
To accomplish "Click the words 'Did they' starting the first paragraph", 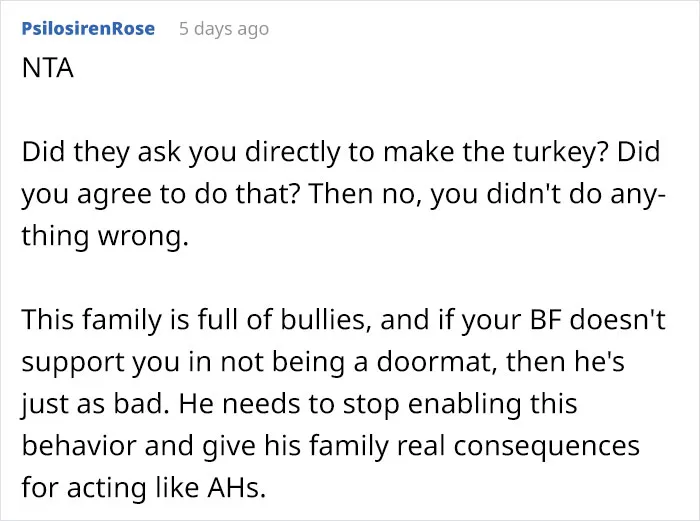I will pyautogui.click(x=75, y=152).
